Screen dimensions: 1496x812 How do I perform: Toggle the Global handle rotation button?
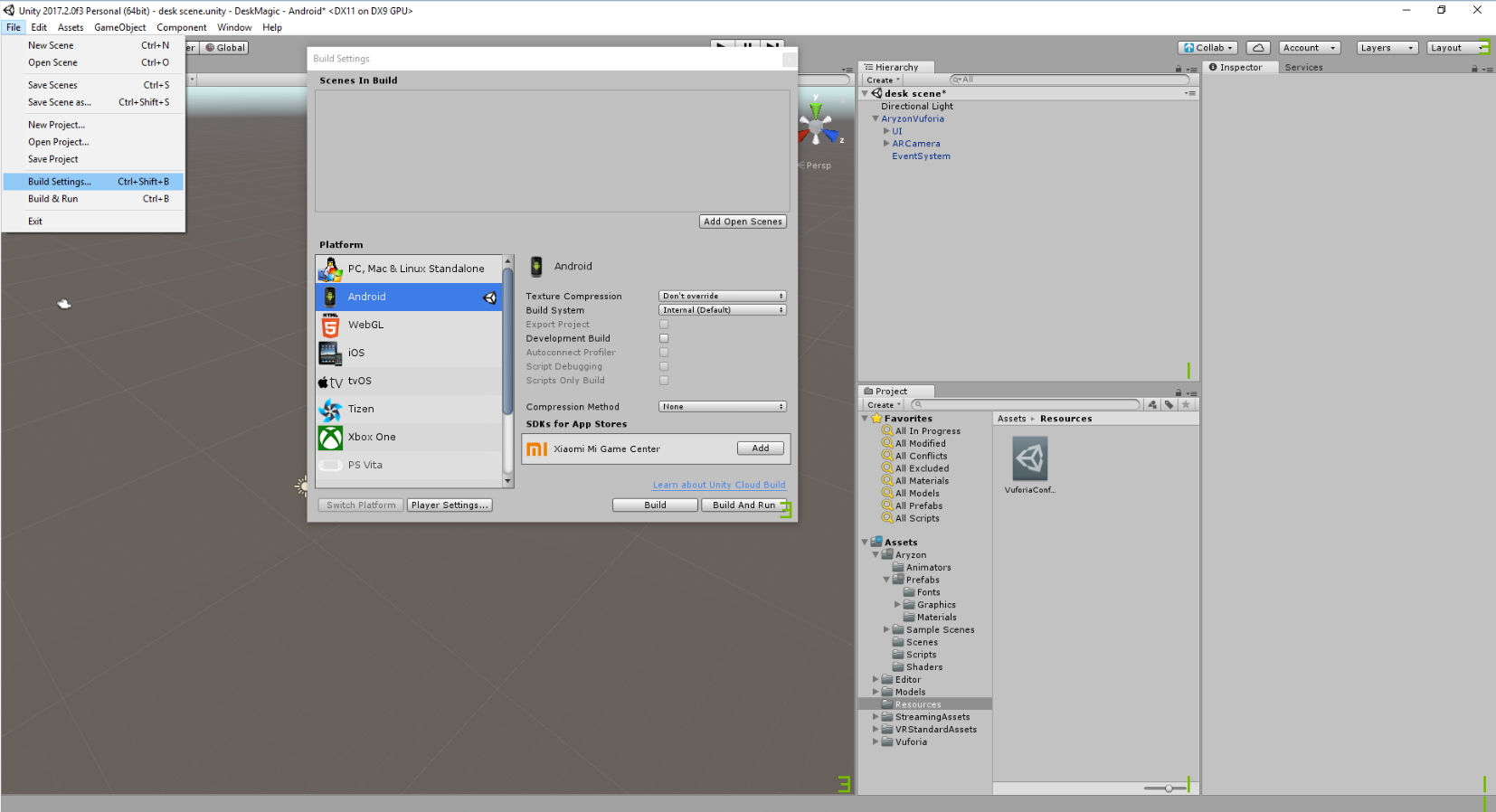tap(225, 48)
